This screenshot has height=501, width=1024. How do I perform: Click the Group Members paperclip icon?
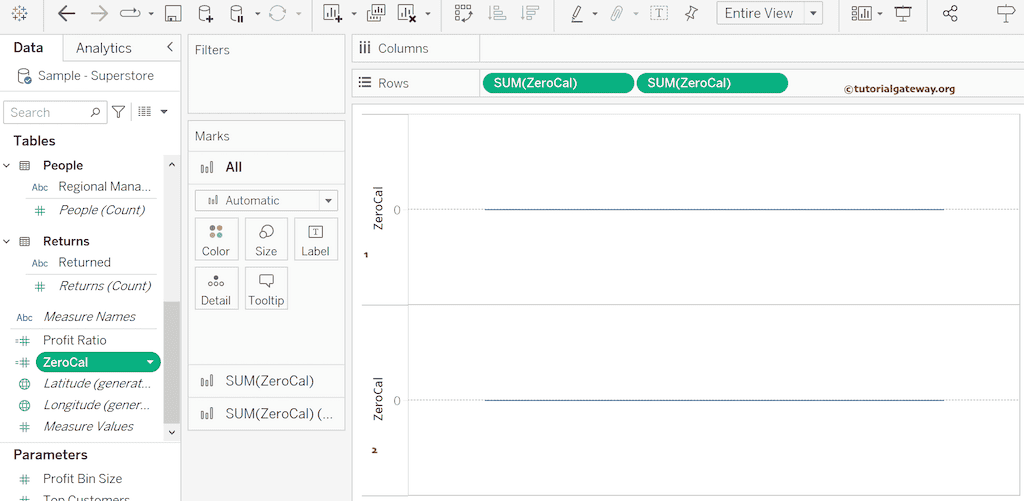[x=616, y=13]
